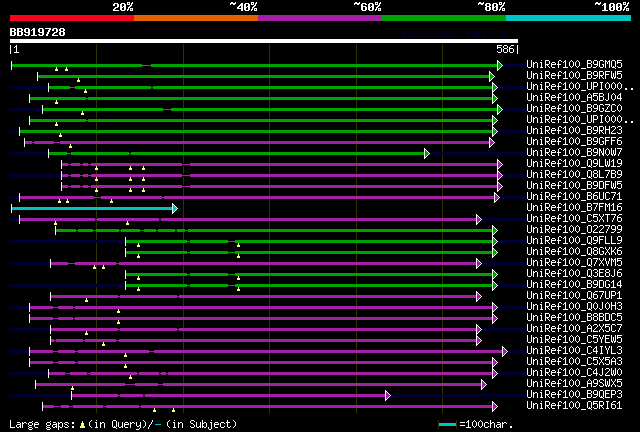Click the 586 query end position label
Viewport: 640px width, 432px height.
pos(505,49)
